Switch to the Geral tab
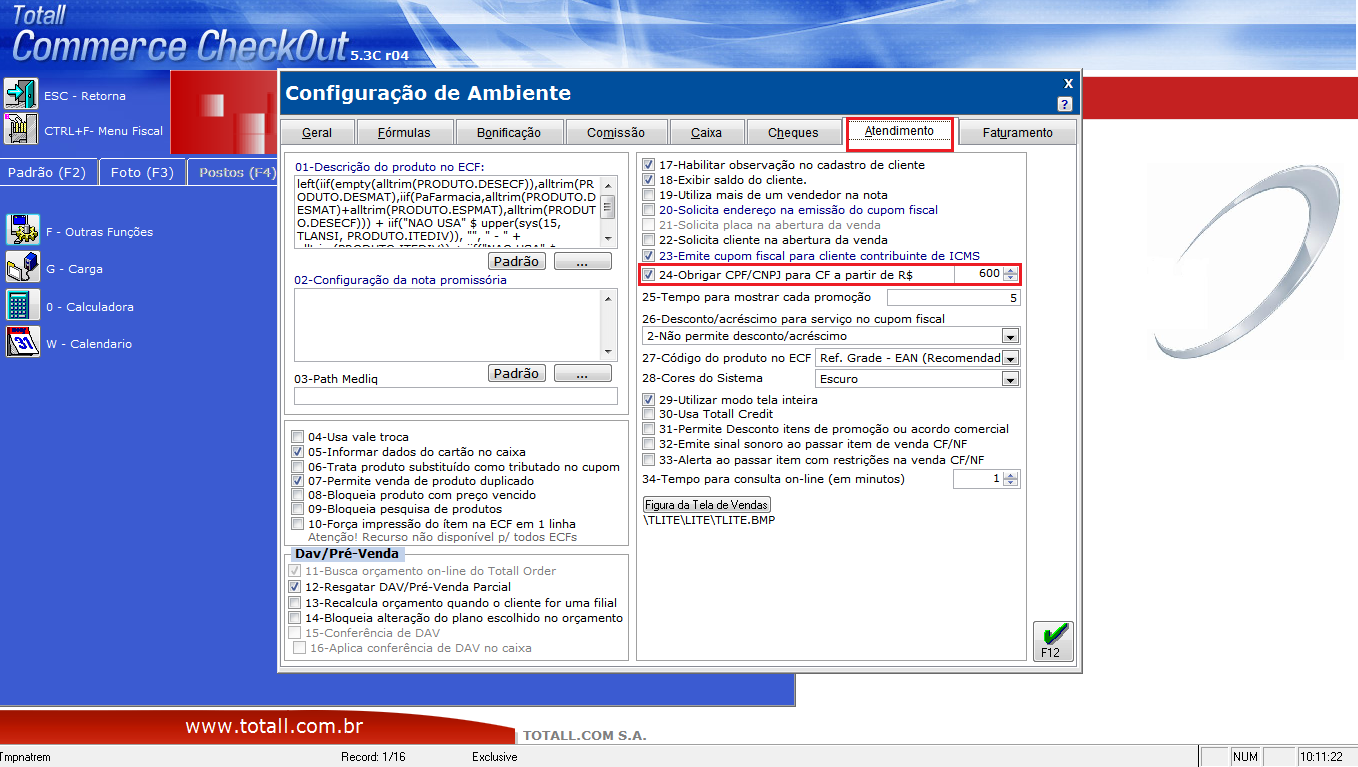The height and width of the screenshot is (767, 1358). pos(317,132)
